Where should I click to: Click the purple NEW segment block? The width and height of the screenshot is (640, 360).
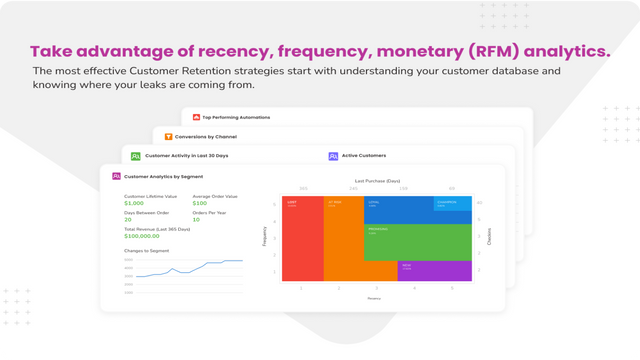(435, 271)
